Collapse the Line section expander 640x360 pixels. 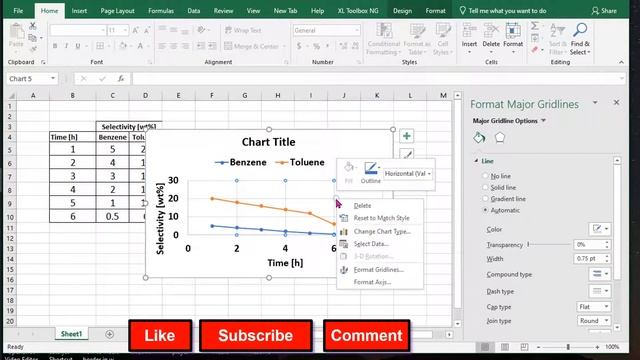click(x=476, y=161)
